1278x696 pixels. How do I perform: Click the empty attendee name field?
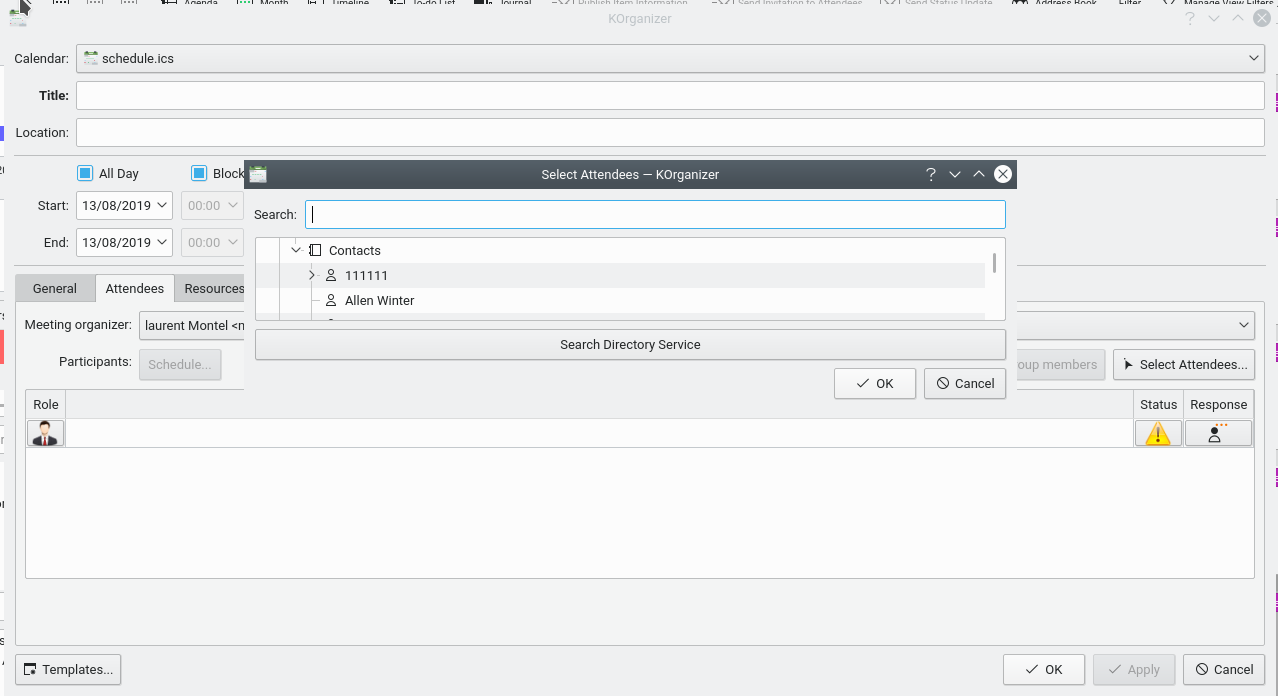tap(599, 433)
